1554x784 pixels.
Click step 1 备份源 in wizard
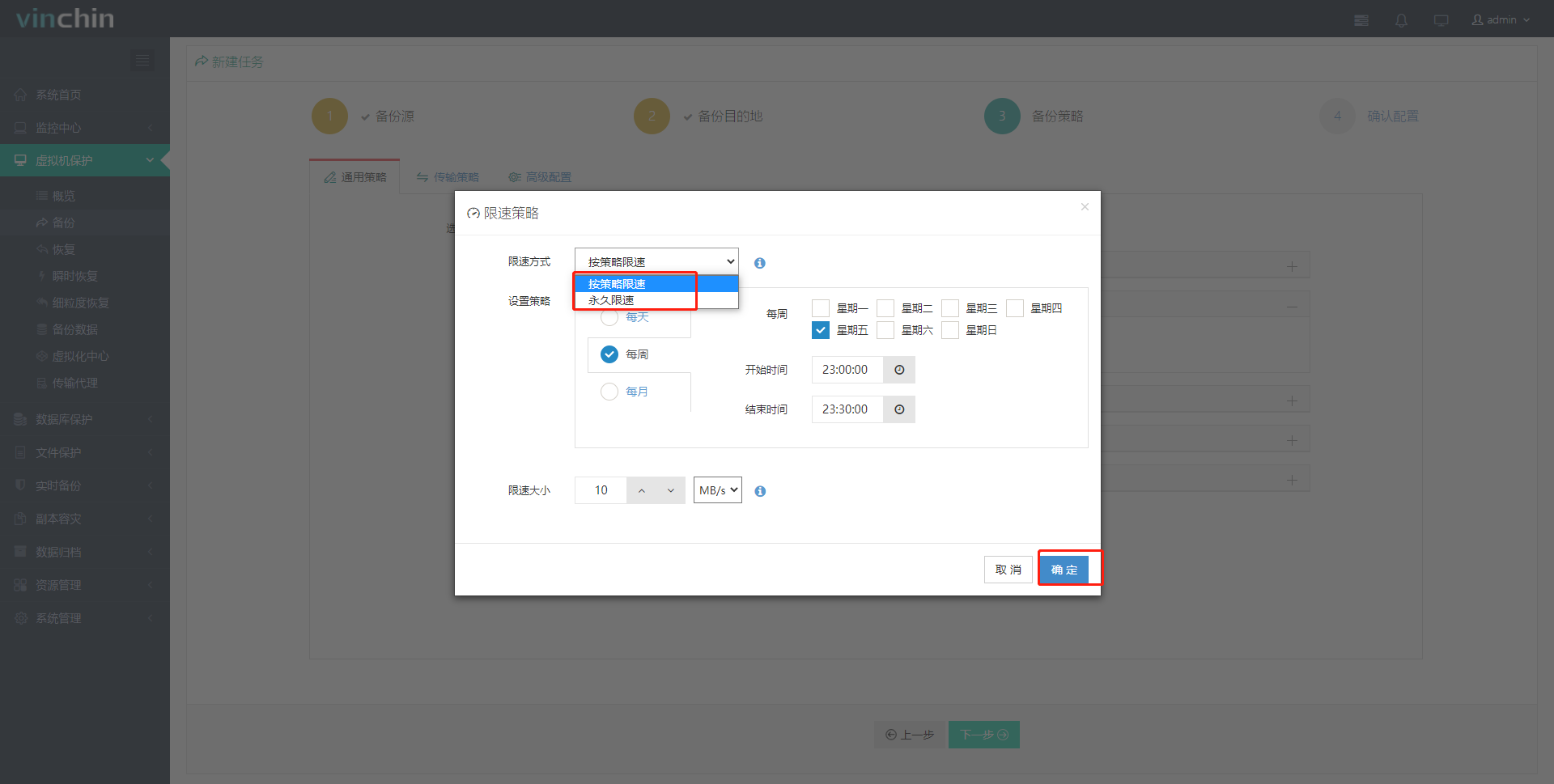(363, 117)
